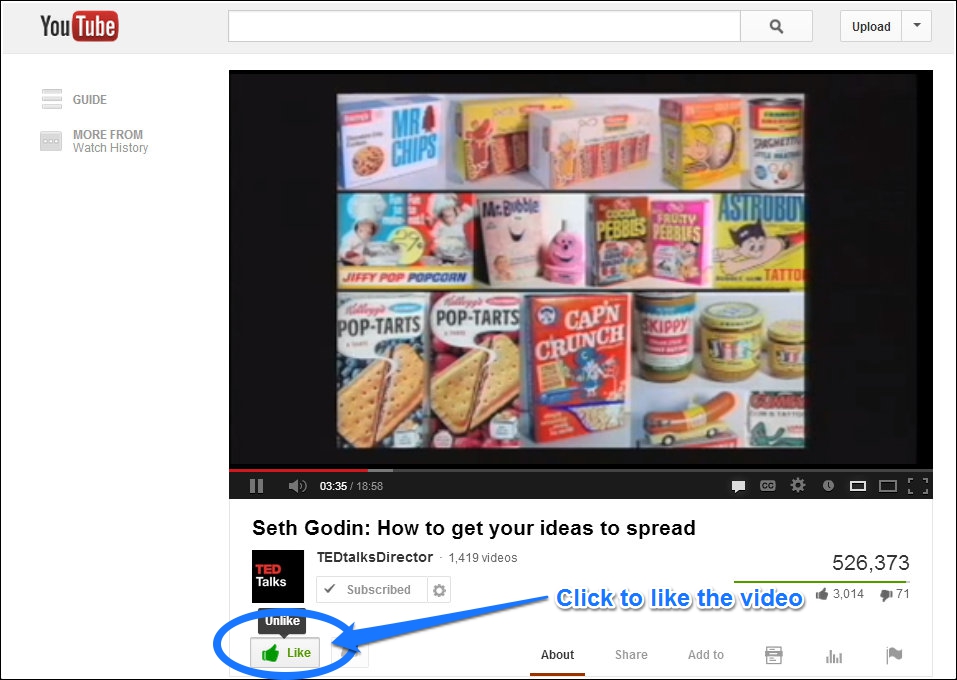Select the Share tab

(x=631, y=654)
